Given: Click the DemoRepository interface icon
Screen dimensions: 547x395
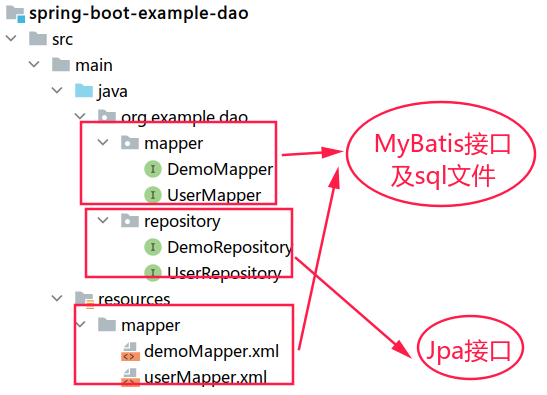Looking at the screenshot, I should click(153, 247).
